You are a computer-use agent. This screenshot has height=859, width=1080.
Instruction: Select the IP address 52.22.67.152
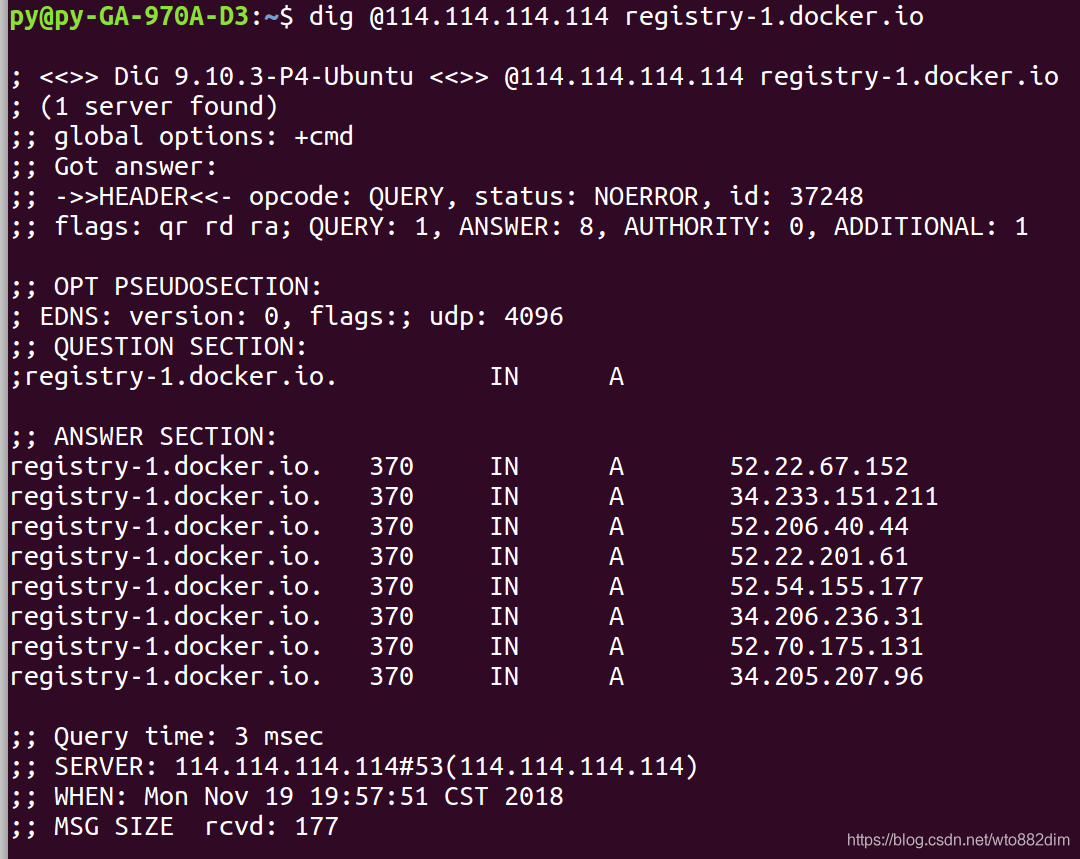click(x=819, y=467)
